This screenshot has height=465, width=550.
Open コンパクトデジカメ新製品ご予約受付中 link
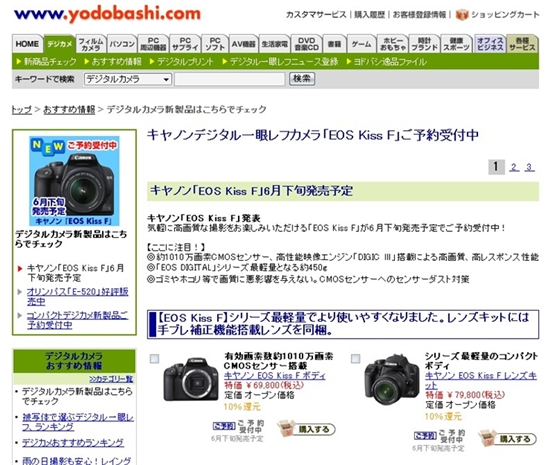(78, 320)
